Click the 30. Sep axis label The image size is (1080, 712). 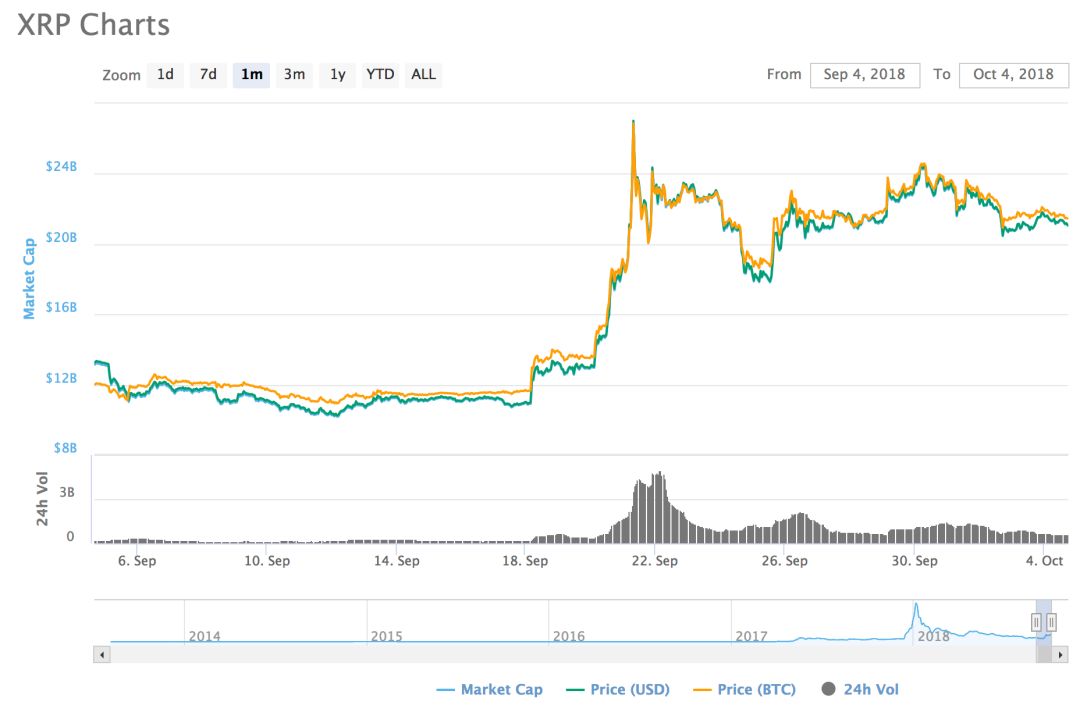tap(914, 561)
